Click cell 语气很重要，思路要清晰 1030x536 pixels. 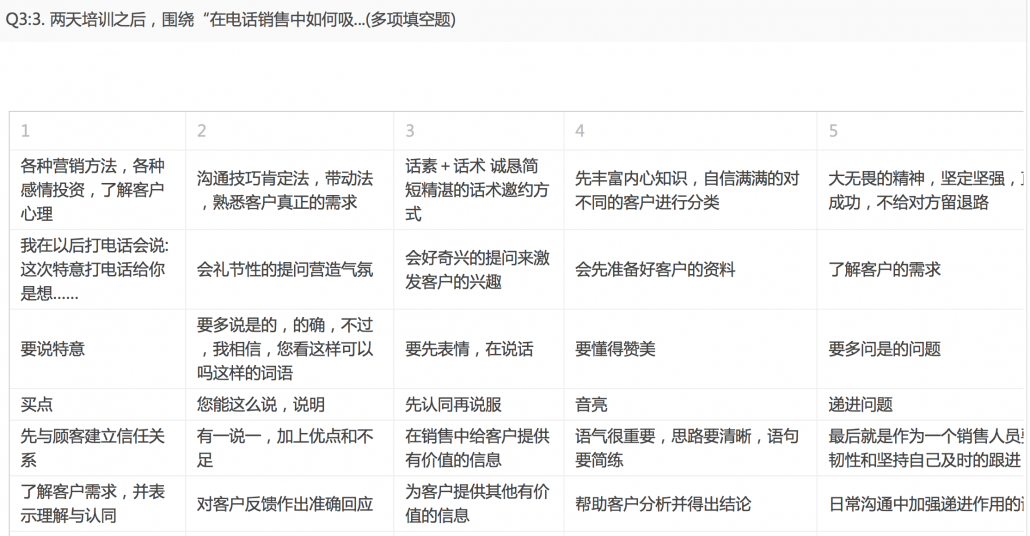coord(690,448)
